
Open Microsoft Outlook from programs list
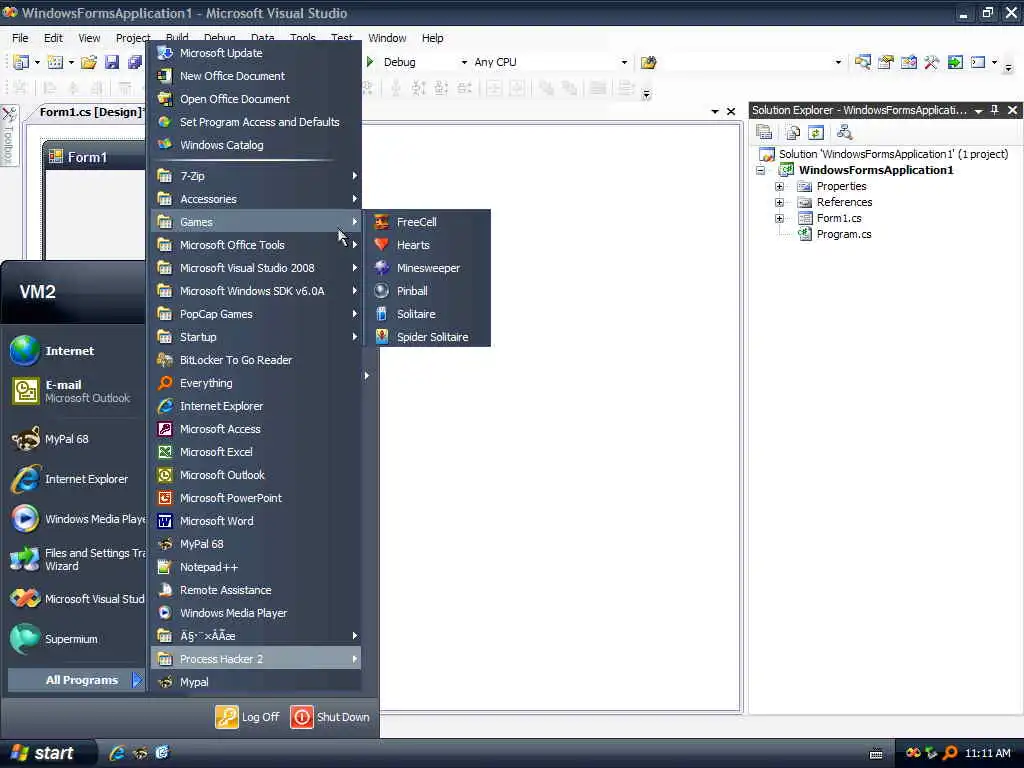click(x=256, y=475)
